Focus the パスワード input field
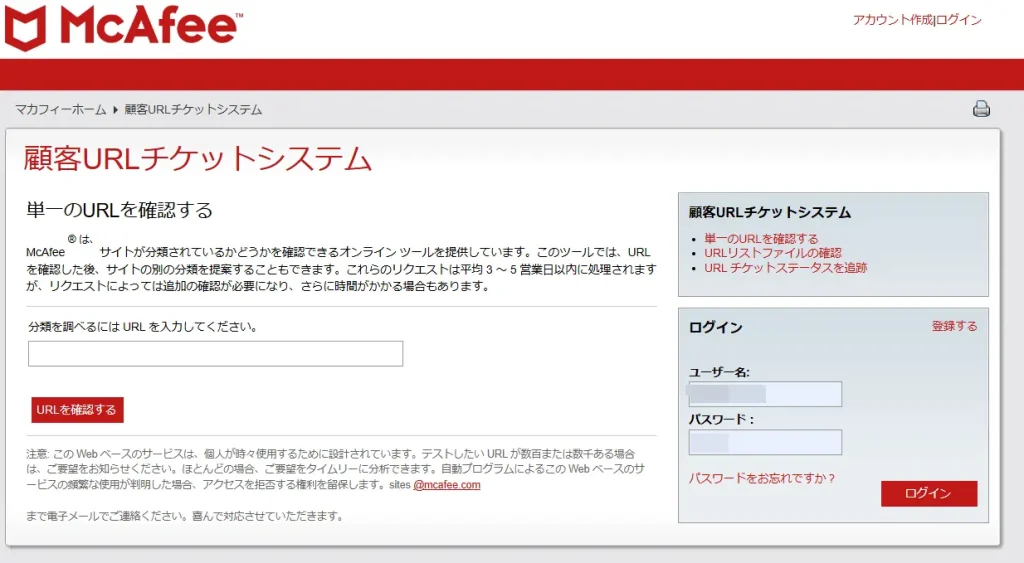The height and width of the screenshot is (563, 1024). pos(765,442)
